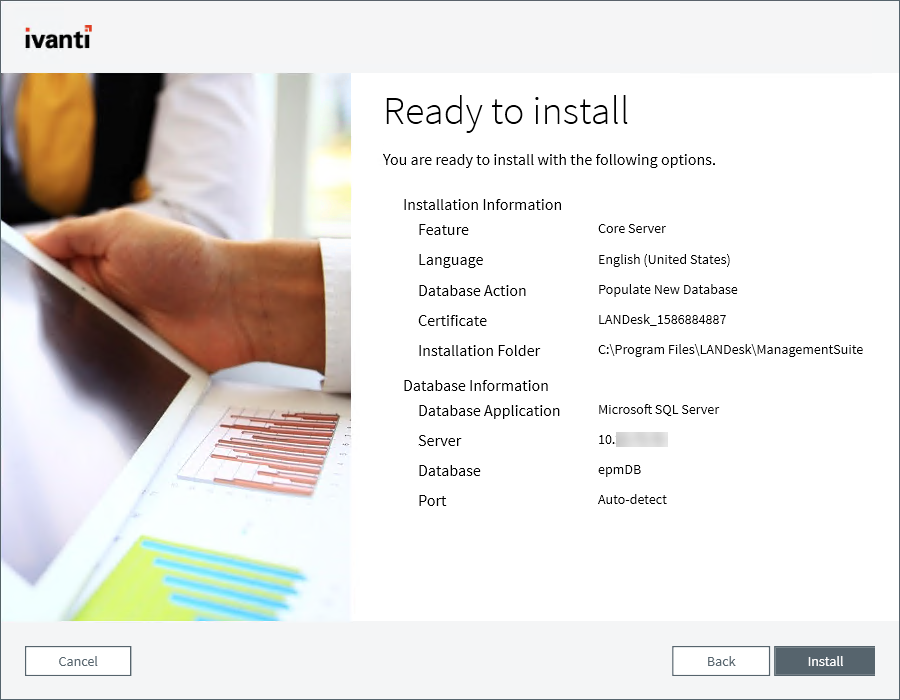The width and height of the screenshot is (900, 700).
Task: Select English (United States) language value
Action: [x=666, y=259]
